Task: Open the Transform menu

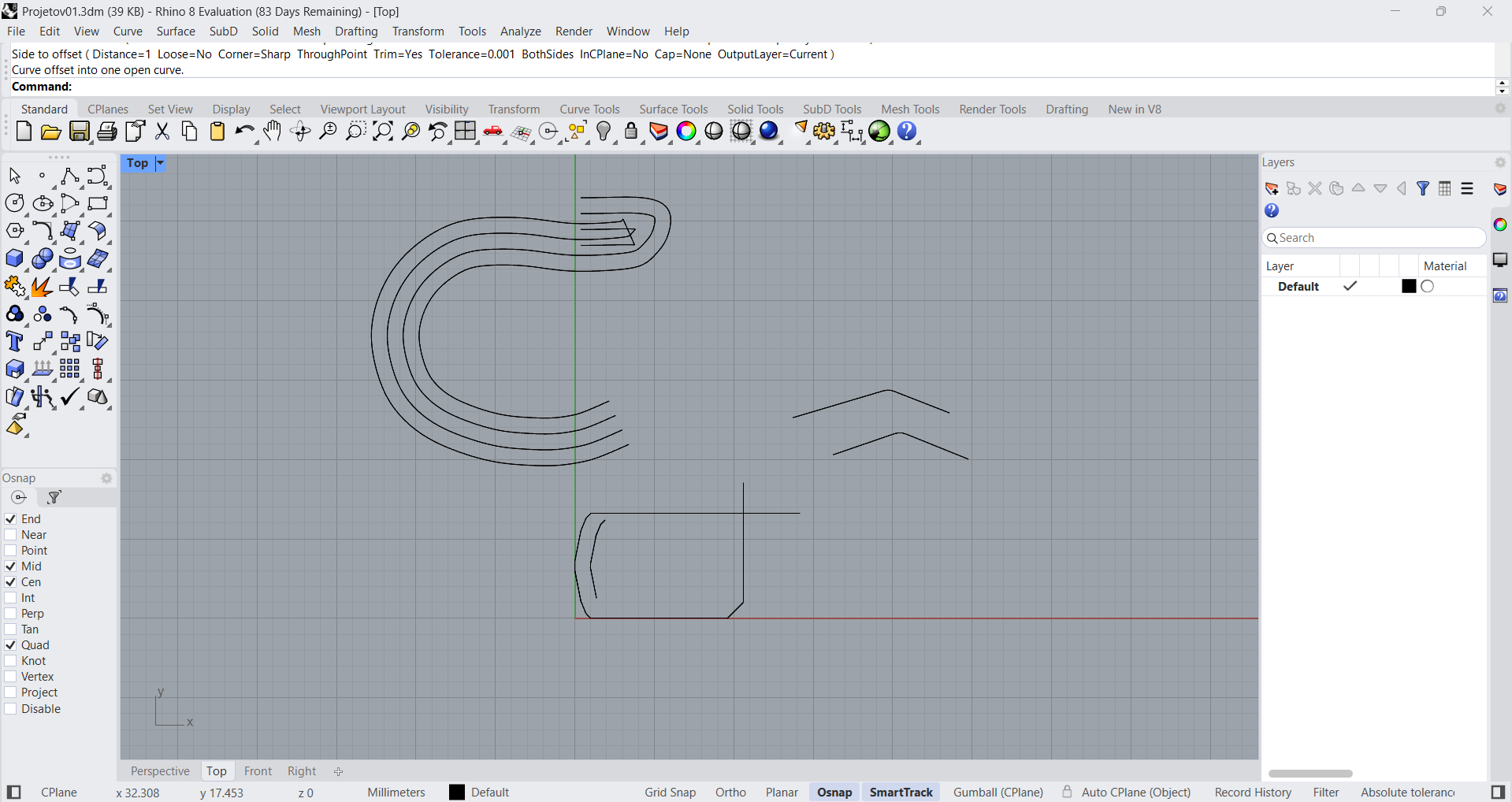Action: pos(418,32)
